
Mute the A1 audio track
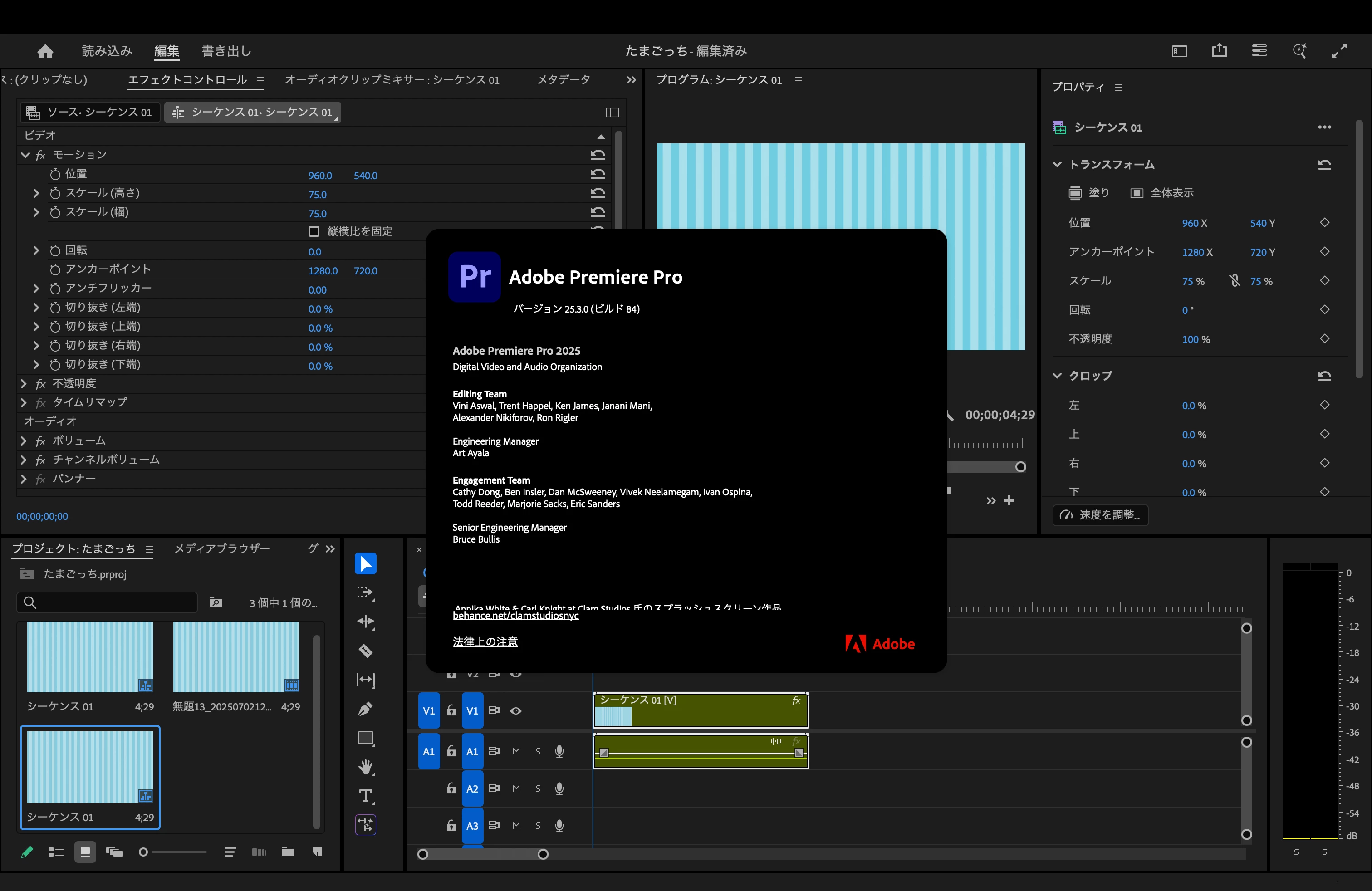(x=516, y=752)
